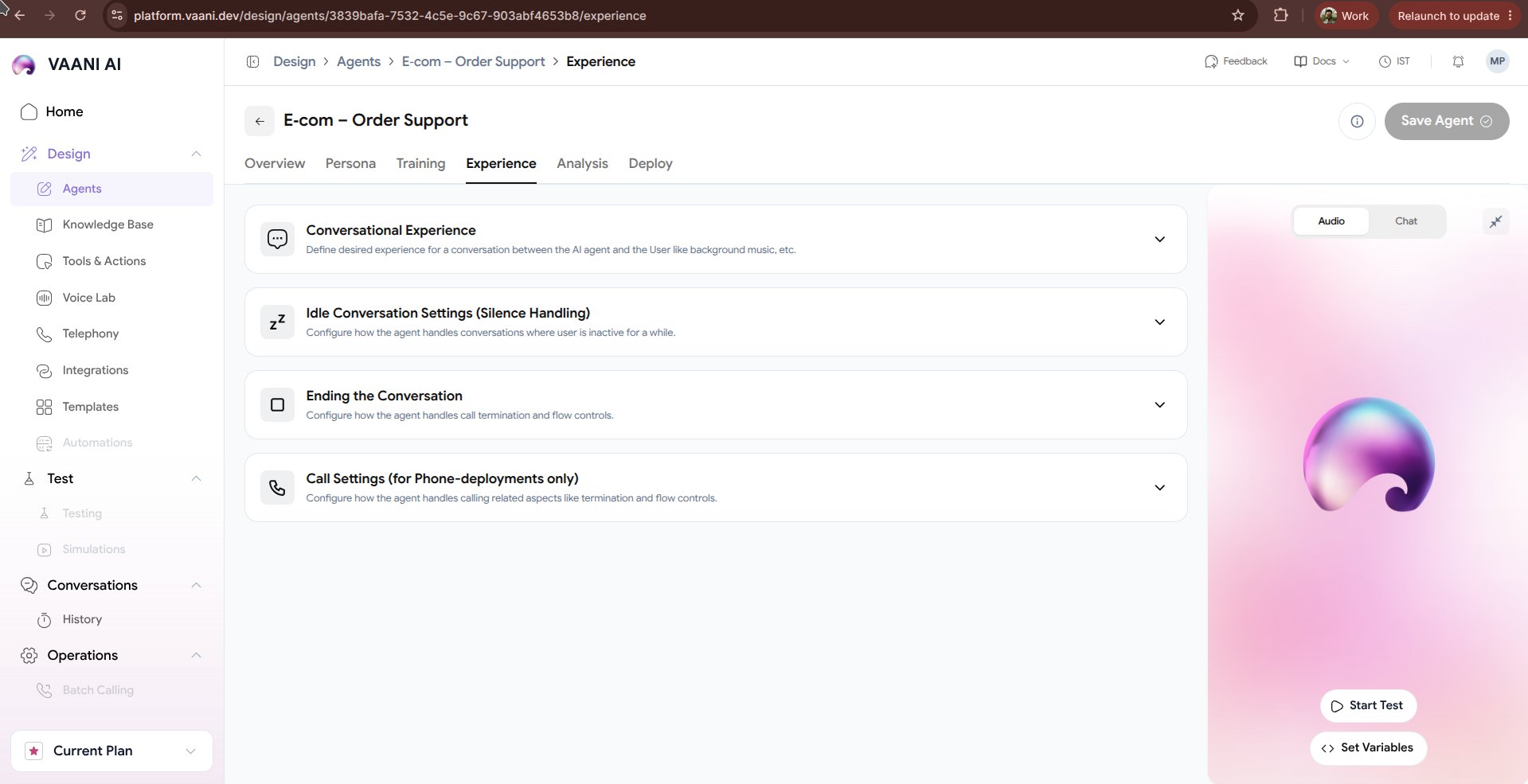The height and width of the screenshot is (784, 1528).
Task: Open the Training tab
Action: point(420,163)
